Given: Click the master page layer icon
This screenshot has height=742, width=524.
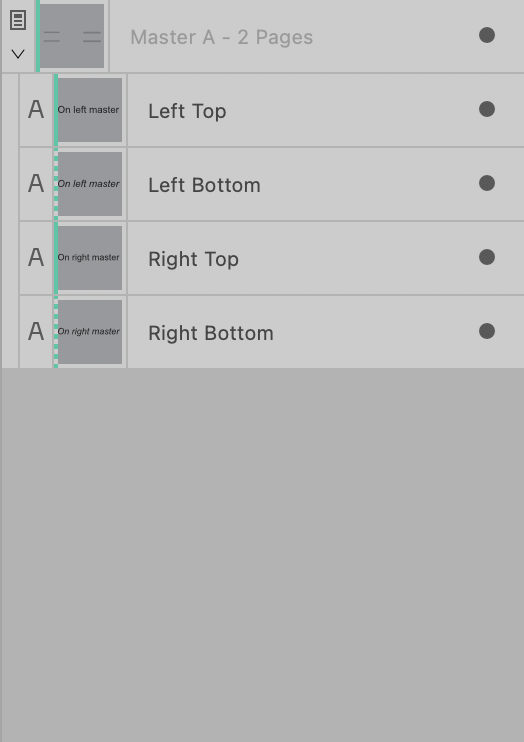Looking at the screenshot, I should pos(18,20).
